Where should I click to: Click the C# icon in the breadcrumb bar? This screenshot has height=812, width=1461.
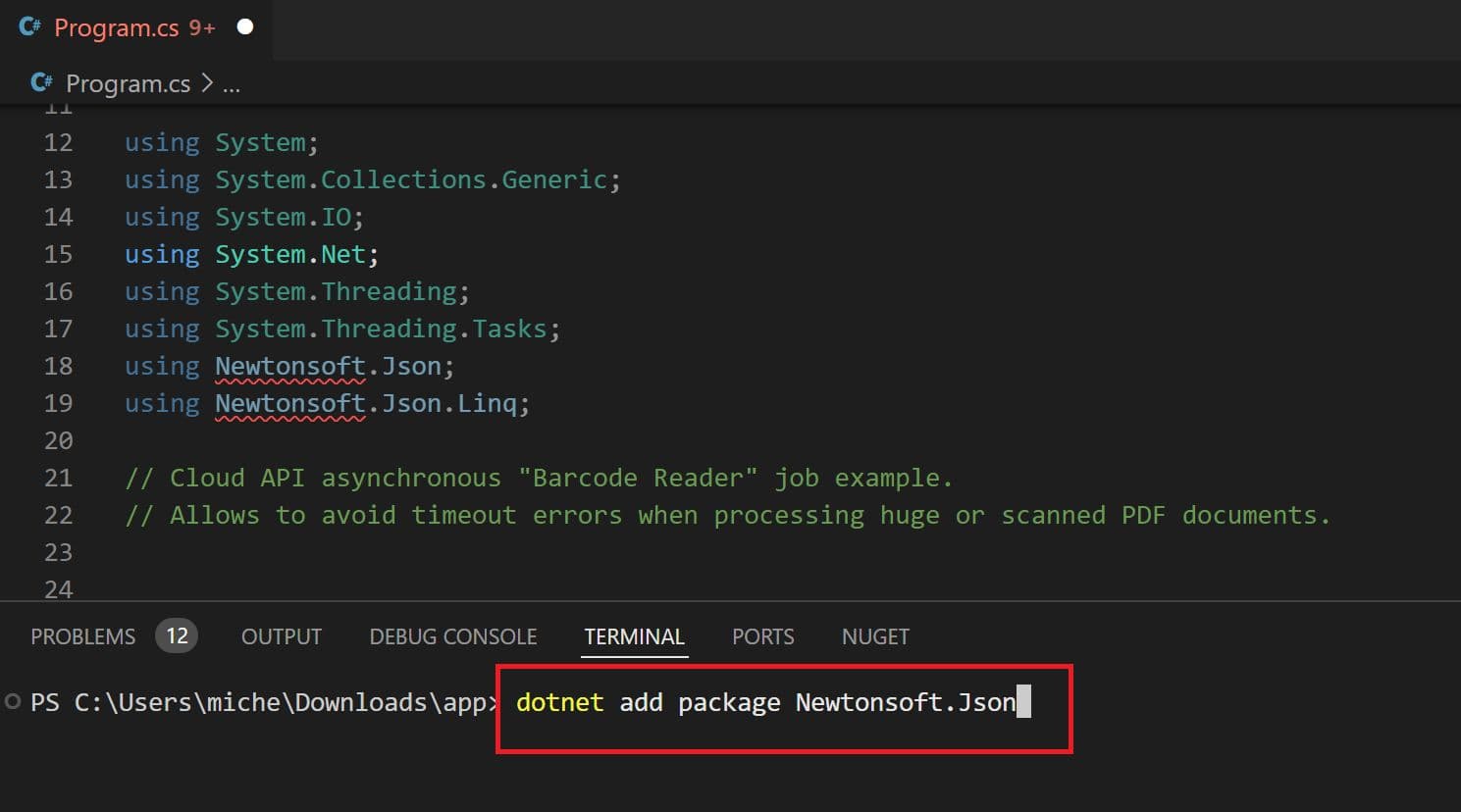click(x=41, y=83)
